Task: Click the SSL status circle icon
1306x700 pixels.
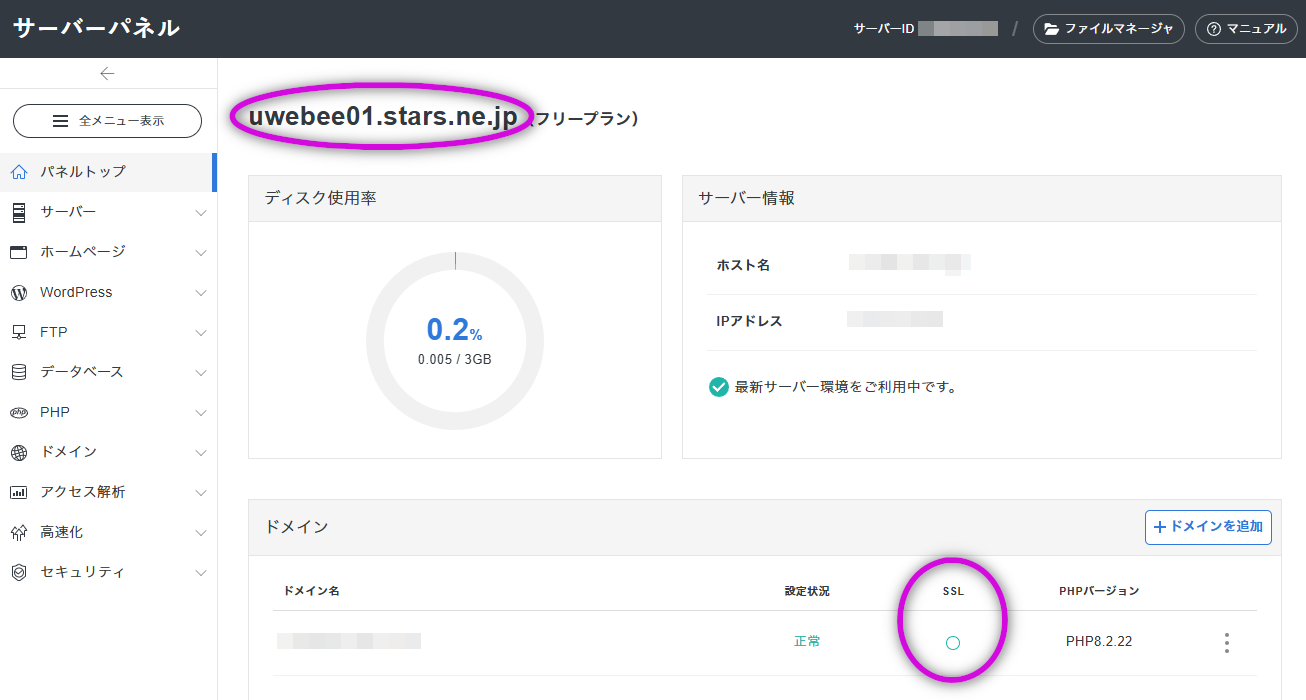Action: coord(953,642)
